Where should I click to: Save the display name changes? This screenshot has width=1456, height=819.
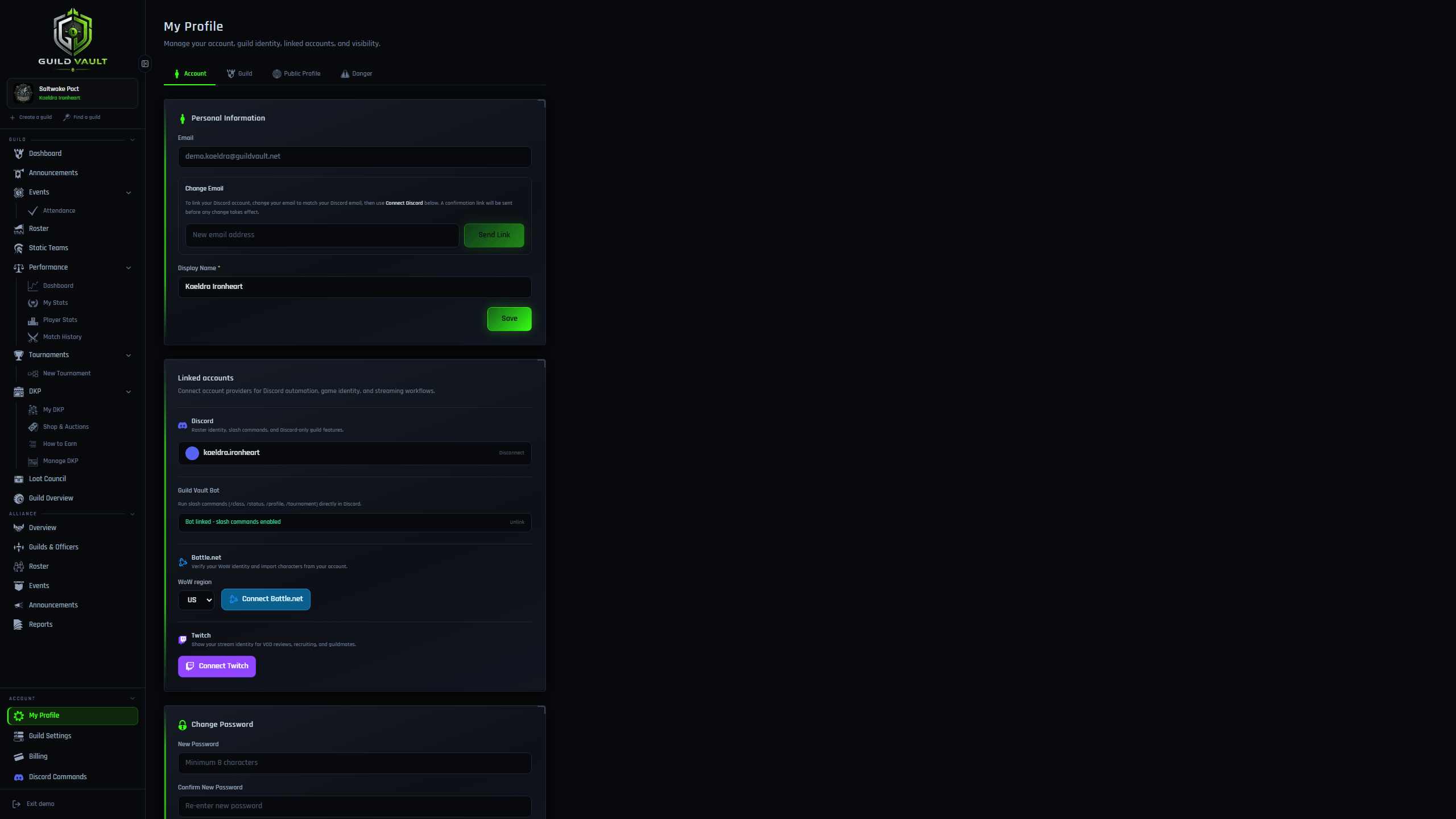[x=509, y=318]
